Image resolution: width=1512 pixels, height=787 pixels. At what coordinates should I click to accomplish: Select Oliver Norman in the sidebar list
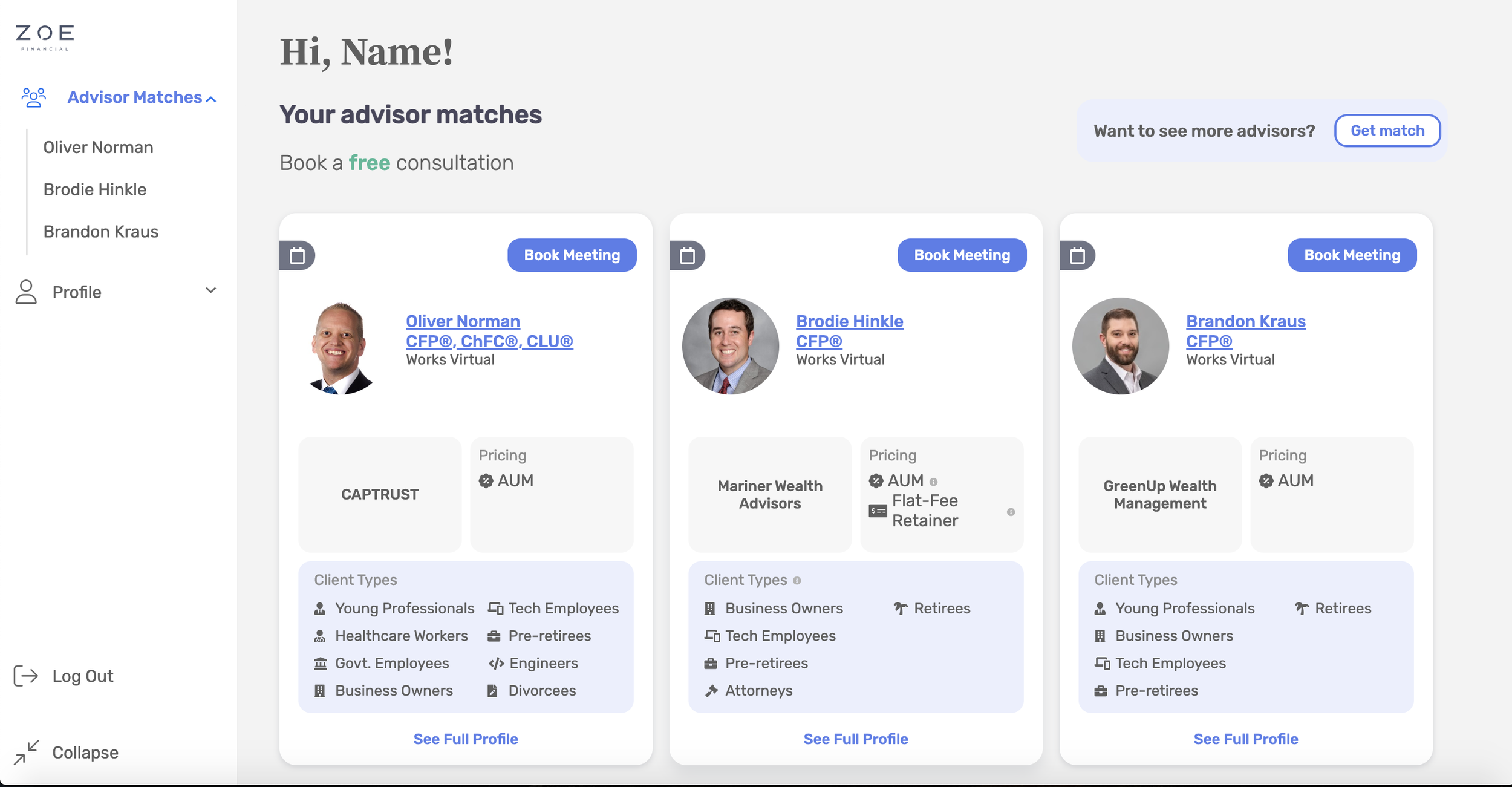[98, 147]
